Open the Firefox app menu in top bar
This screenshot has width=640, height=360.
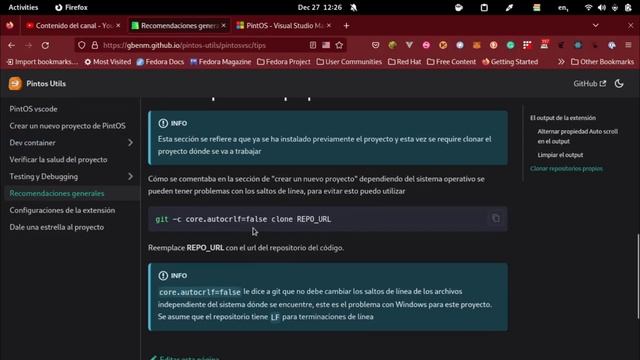click(71, 7)
